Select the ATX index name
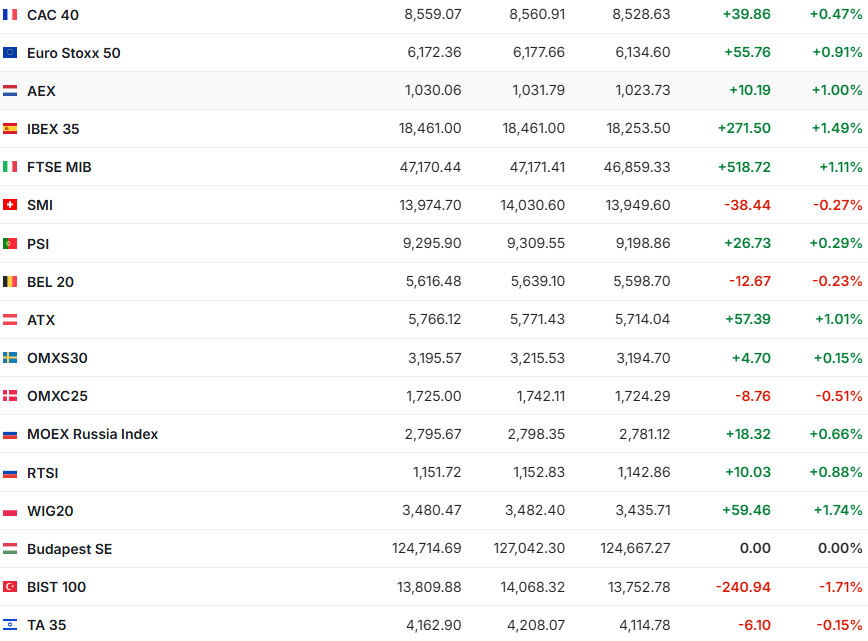The height and width of the screenshot is (641, 868). [41, 320]
